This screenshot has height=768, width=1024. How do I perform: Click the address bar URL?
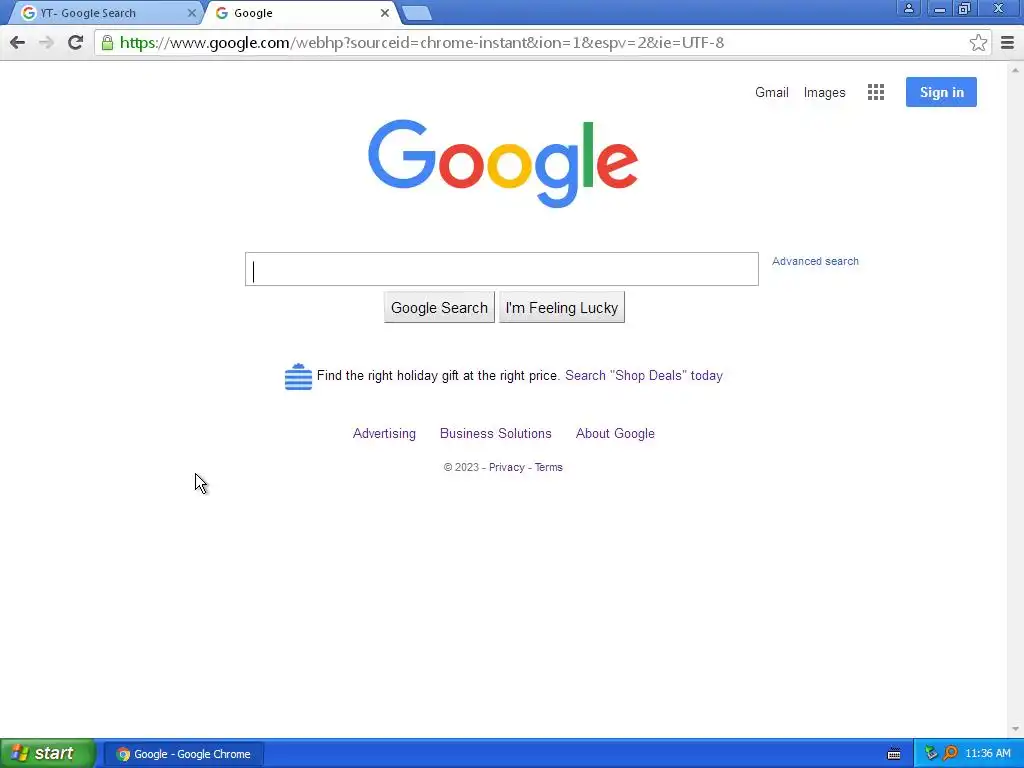coord(422,43)
